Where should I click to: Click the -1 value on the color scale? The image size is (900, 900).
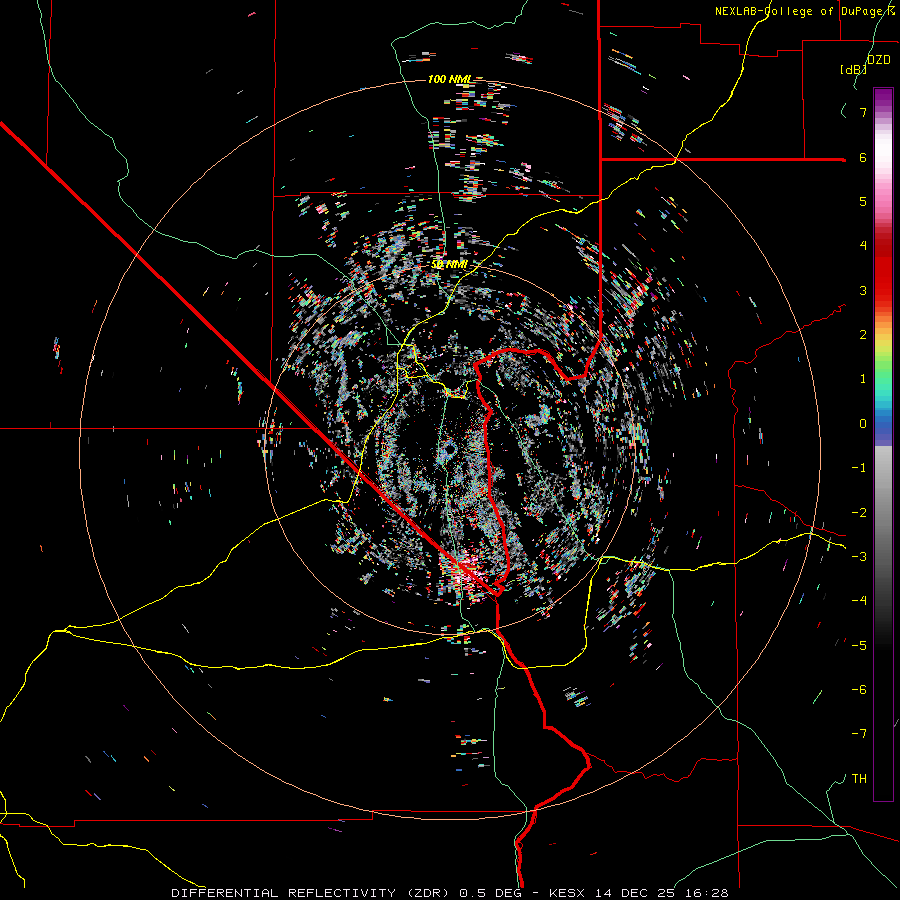[x=859, y=468]
